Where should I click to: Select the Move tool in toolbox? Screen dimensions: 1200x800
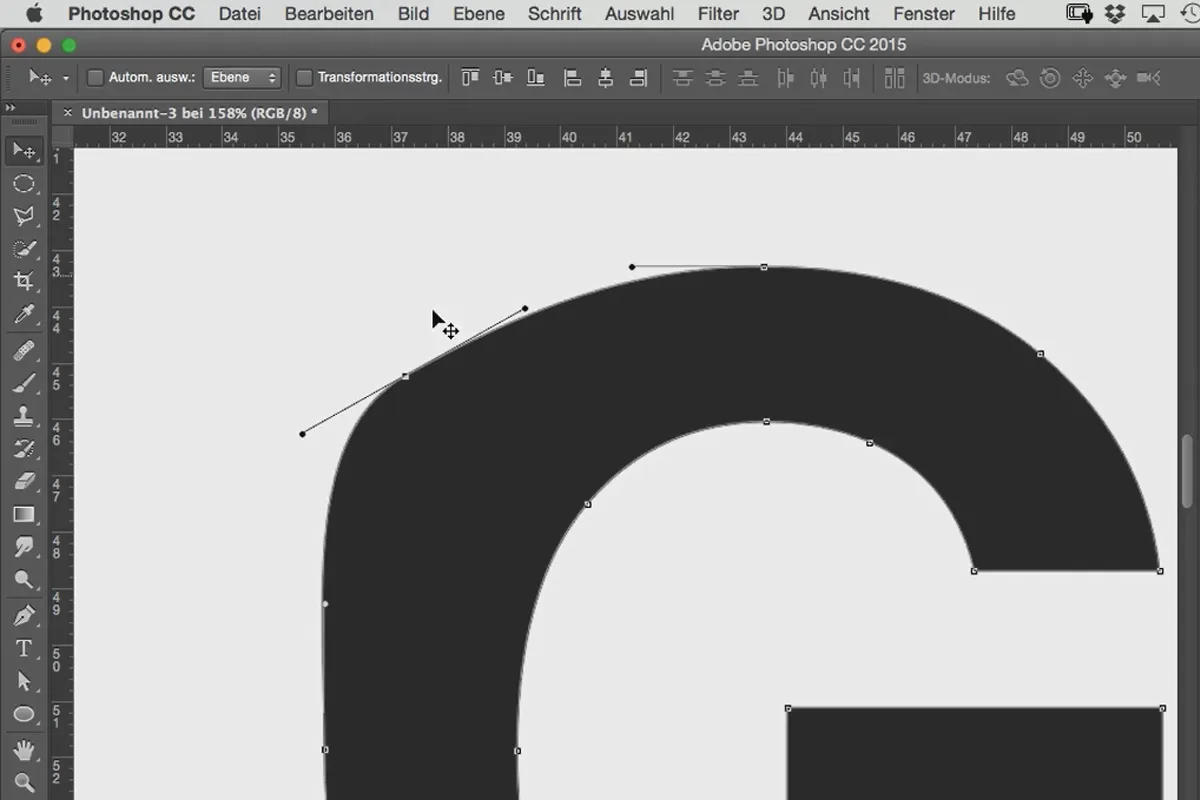click(24, 151)
